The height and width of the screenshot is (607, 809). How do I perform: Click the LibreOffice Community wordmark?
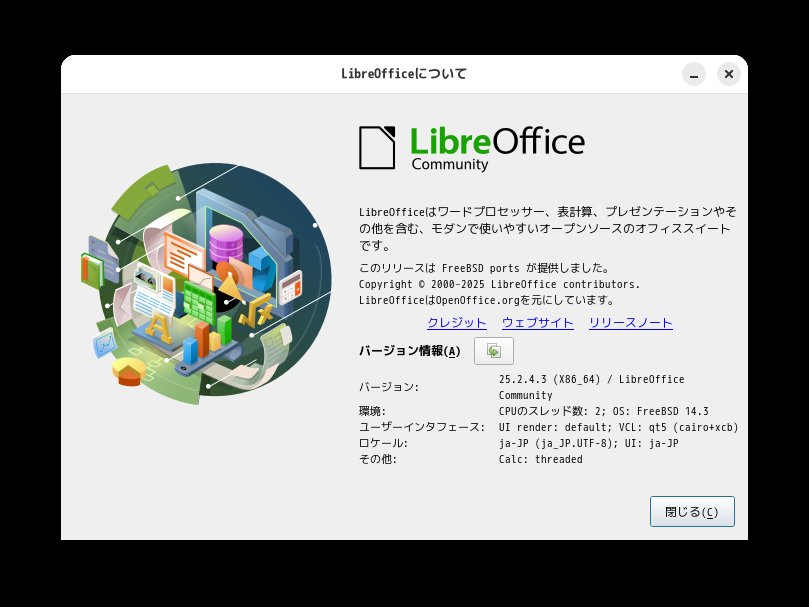pos(497,148)
